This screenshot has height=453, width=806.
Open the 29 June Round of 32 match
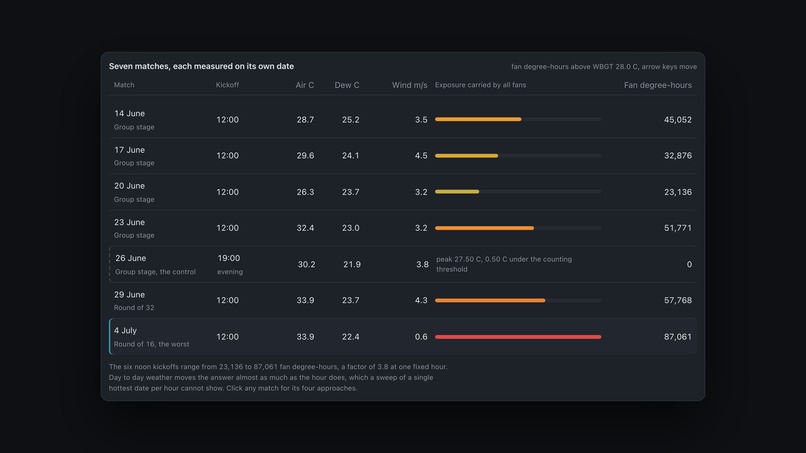(x=403, y=300)
